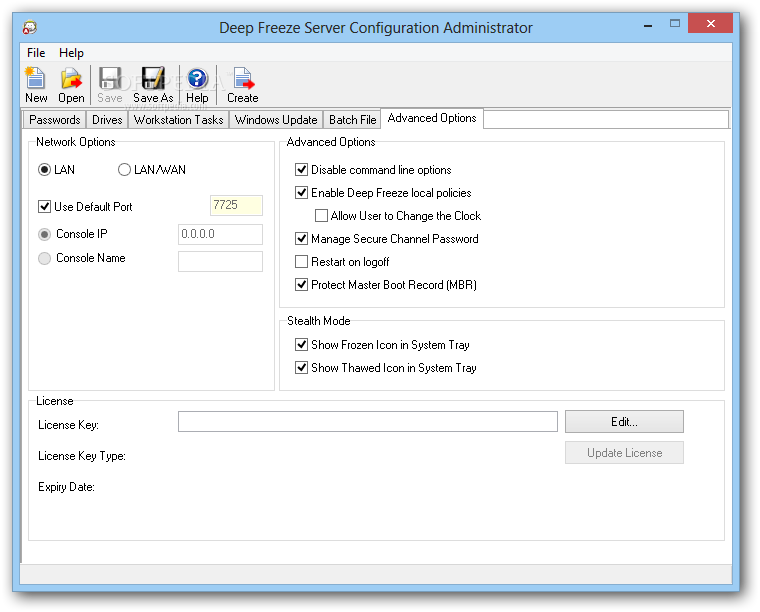Switch to the Batch File tab

pyautogui.click(x=352, y=120)
